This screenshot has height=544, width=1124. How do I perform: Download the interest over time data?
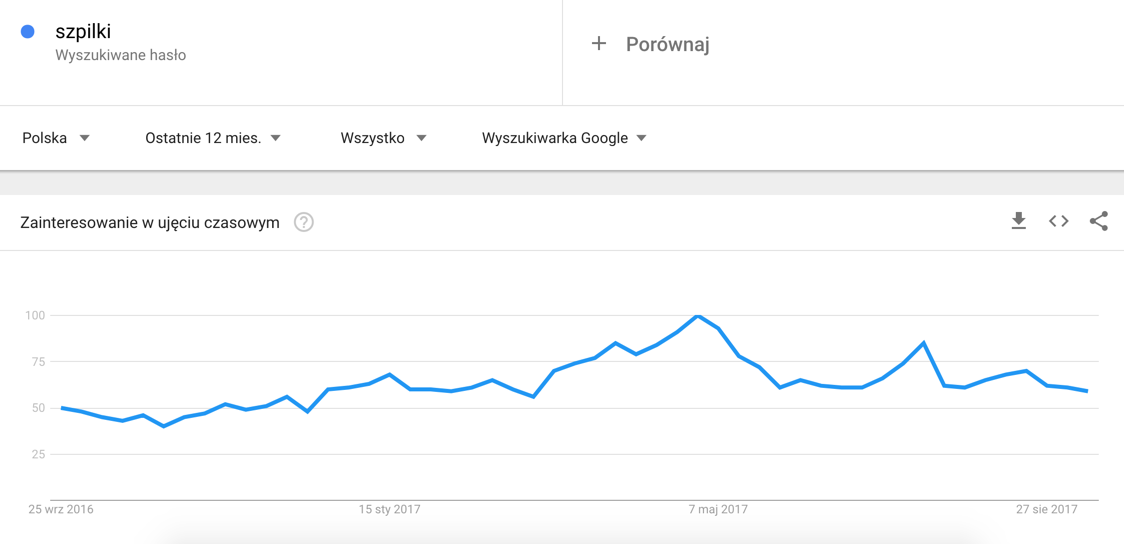1018,221
